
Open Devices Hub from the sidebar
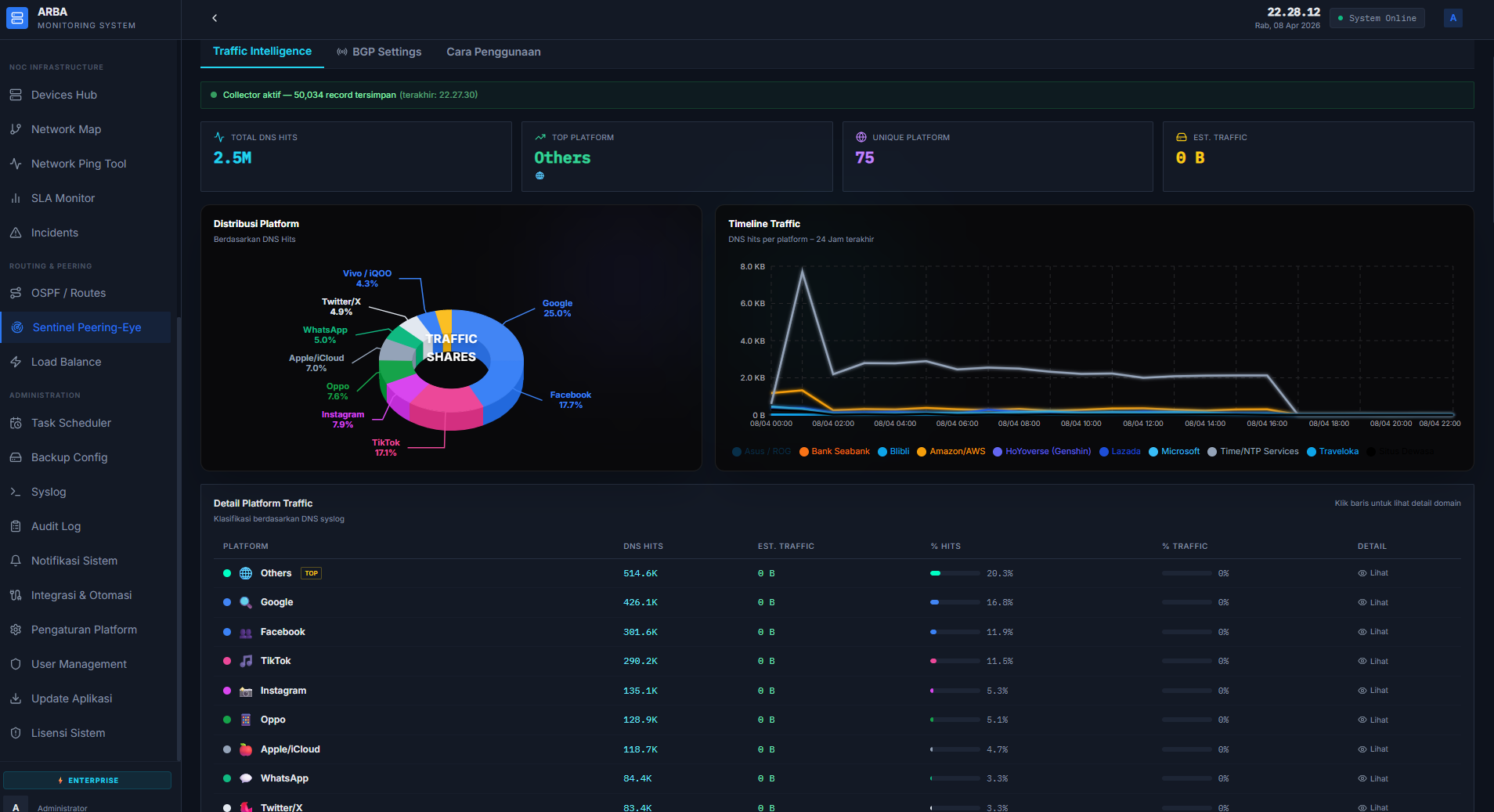tap(86, 95)
